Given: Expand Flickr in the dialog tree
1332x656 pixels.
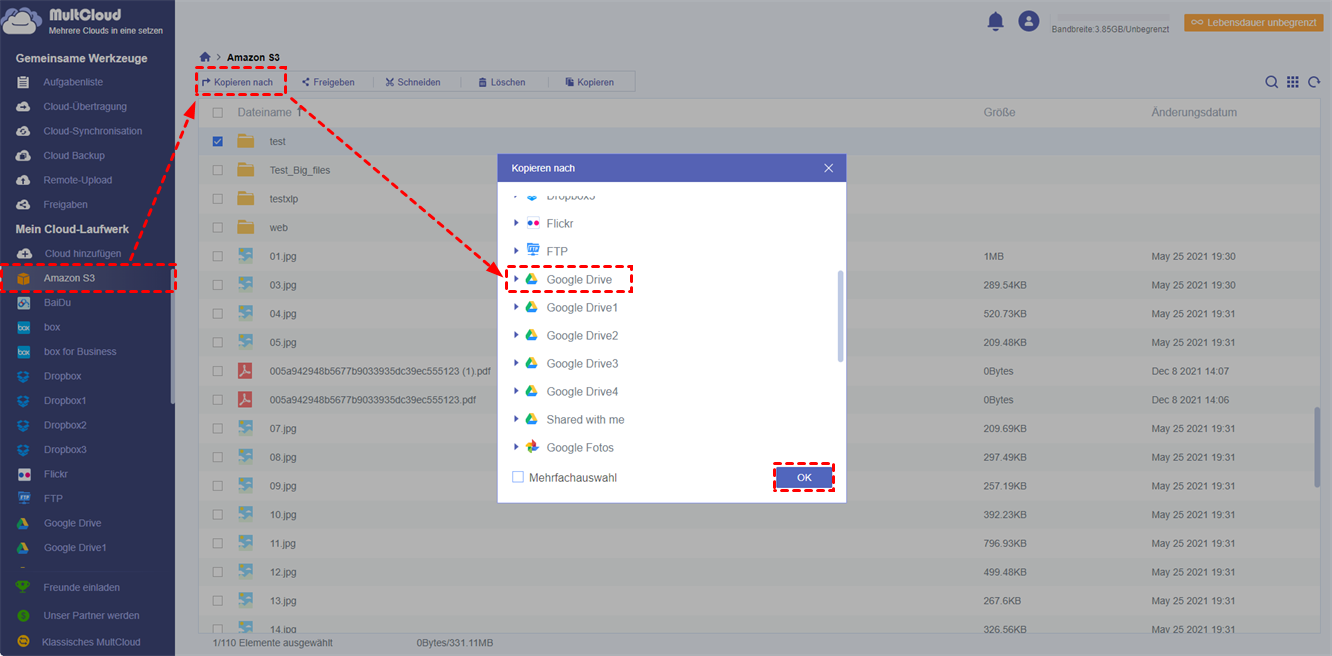Looking at the screenshot, I should click(516, 223).
